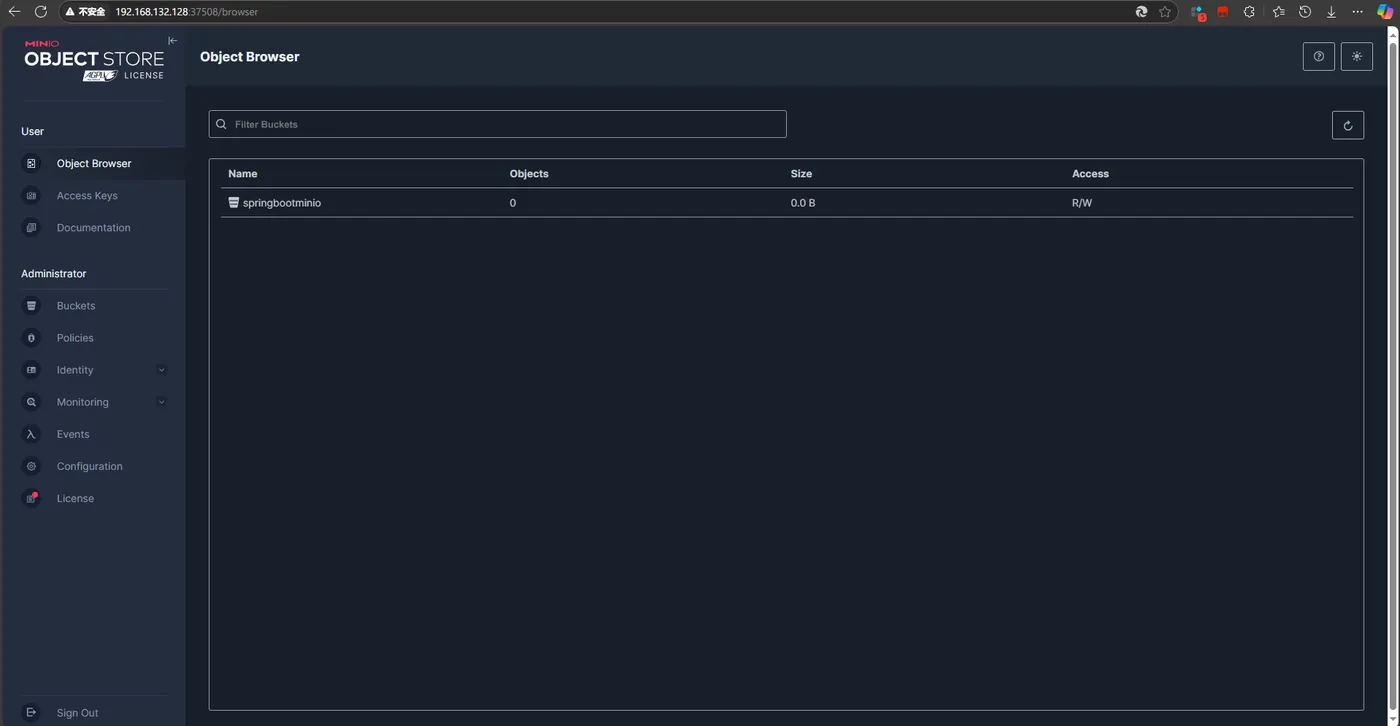Click the Object Browser sidebar icon

coord(31,163)
